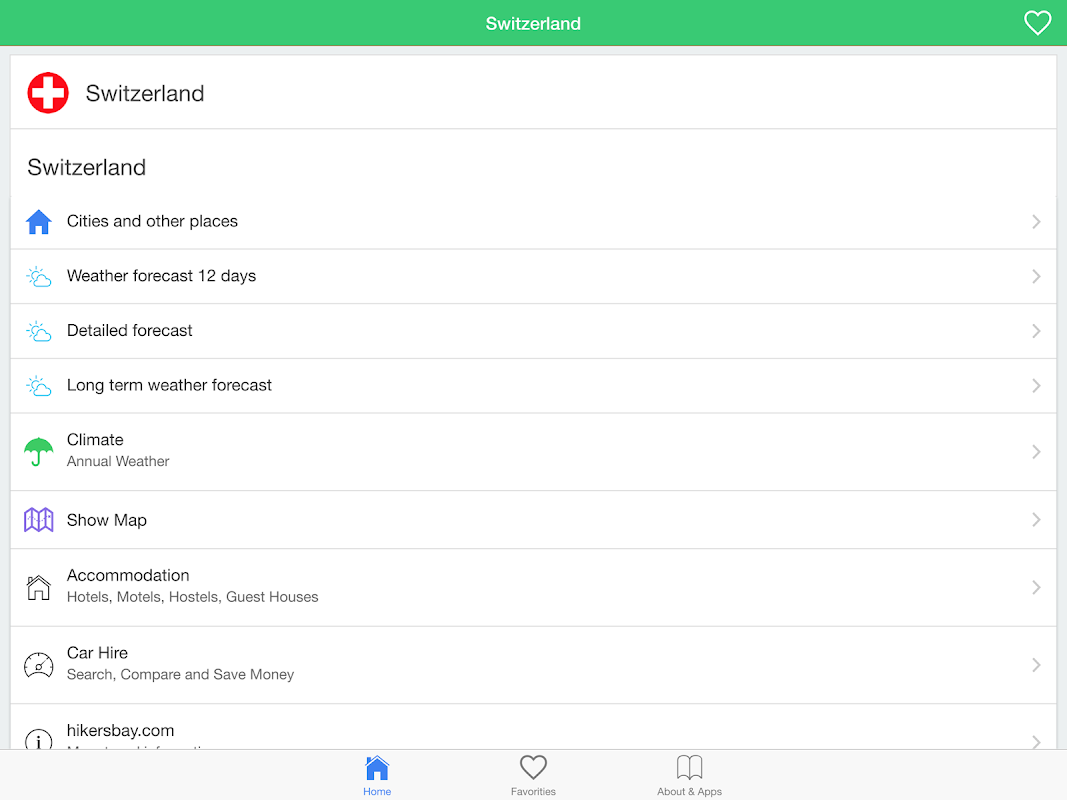Open the hikersbay.com link
The height and width of the screenshot is (800, 1067).
[x=120, y=731]
